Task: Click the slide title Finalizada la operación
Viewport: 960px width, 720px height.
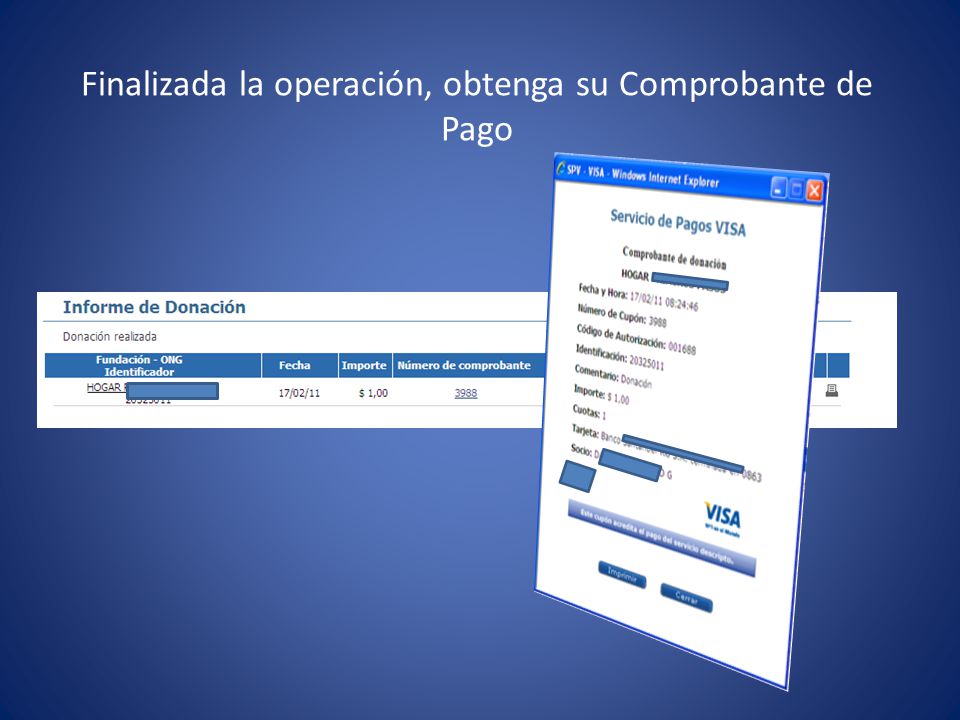Action: tap(477, 106)
